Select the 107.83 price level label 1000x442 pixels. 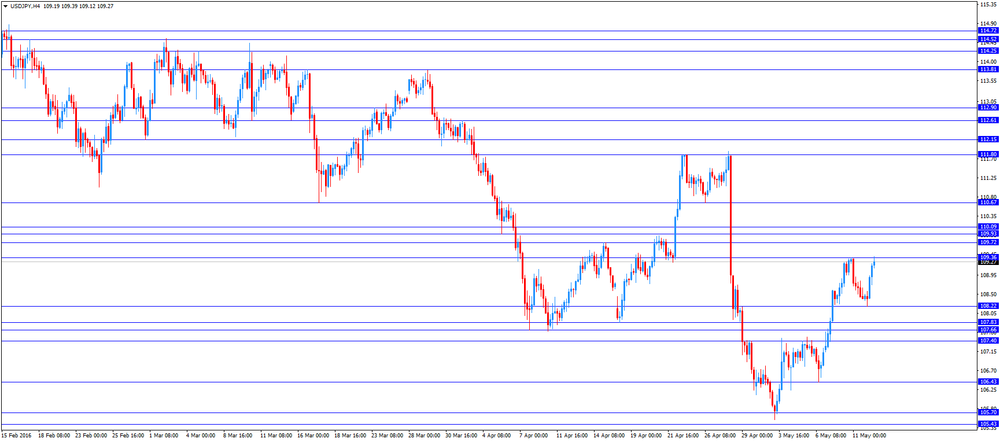click(987, 323)
